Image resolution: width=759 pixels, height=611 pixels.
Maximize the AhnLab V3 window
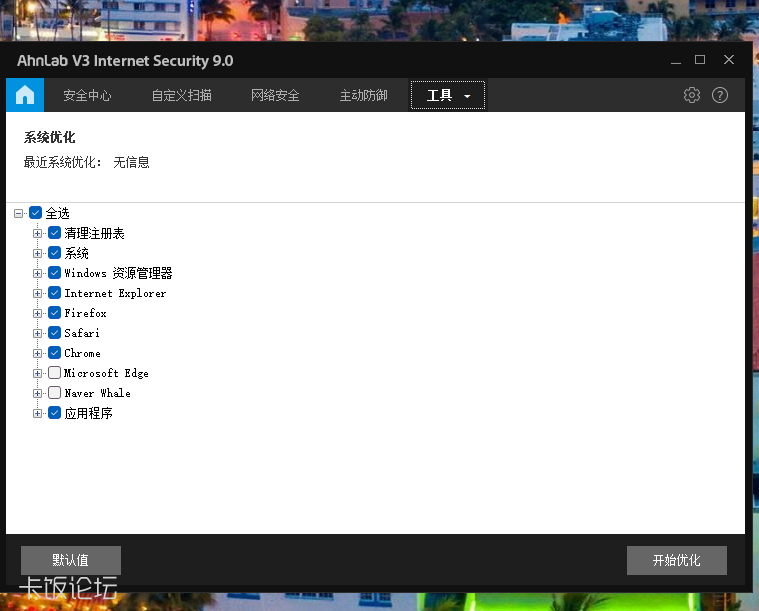pyautogui.click(x=700, y=60)
